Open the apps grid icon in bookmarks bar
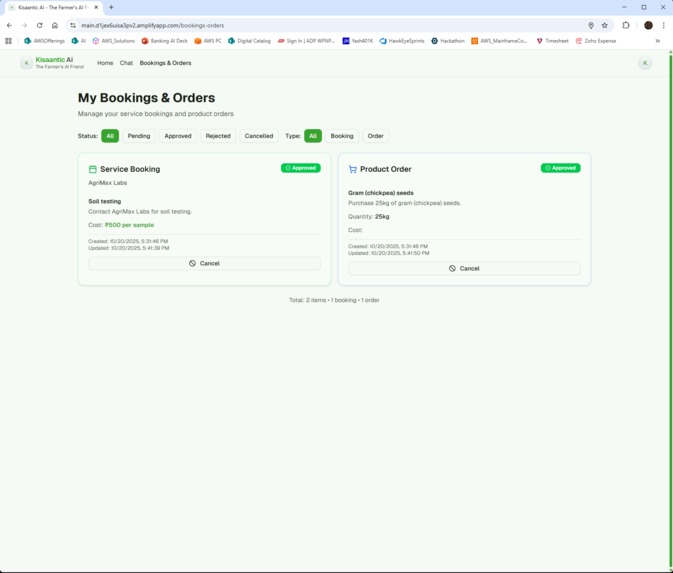The width and height of the screenshot is (673, 573). (8, 41)
